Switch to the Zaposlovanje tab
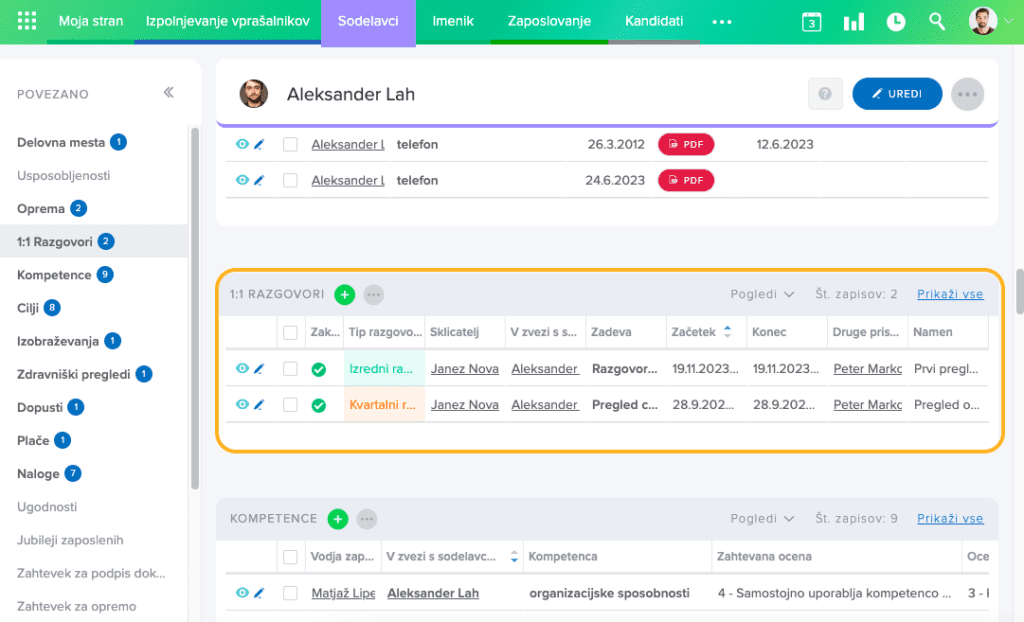The width and height of the screenshot is (1024, 622). (549, 21)
